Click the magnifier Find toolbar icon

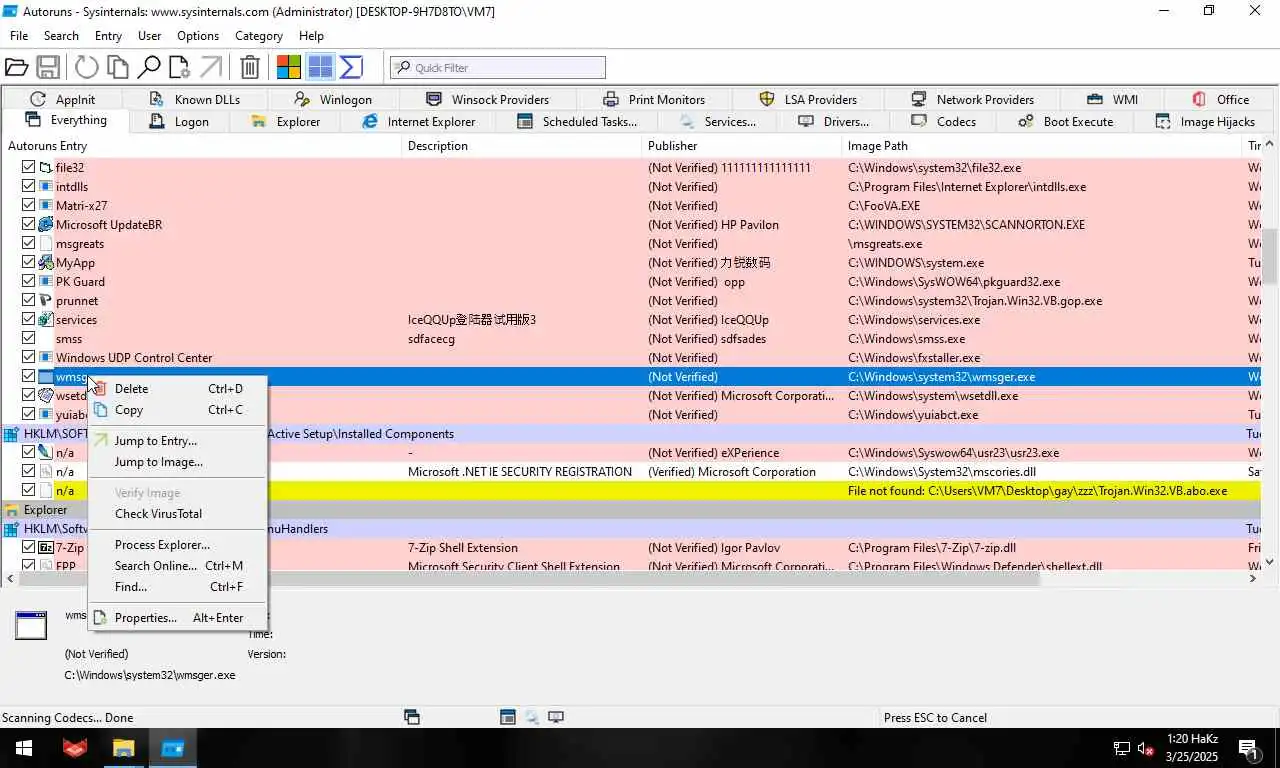(x=149, y=67)
